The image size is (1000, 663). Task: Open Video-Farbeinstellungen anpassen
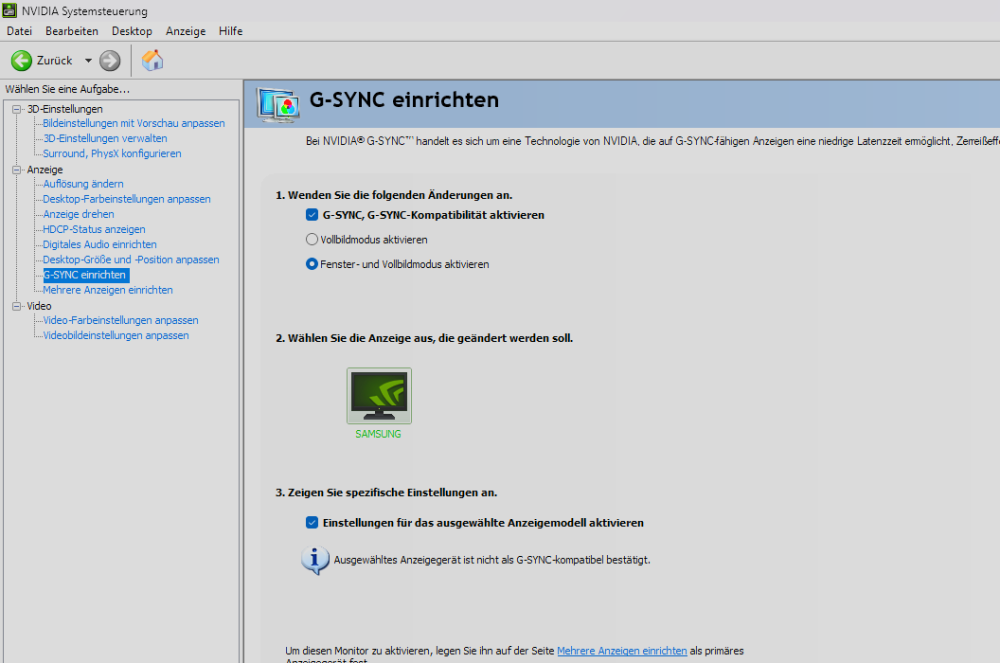tap(121, 320)
